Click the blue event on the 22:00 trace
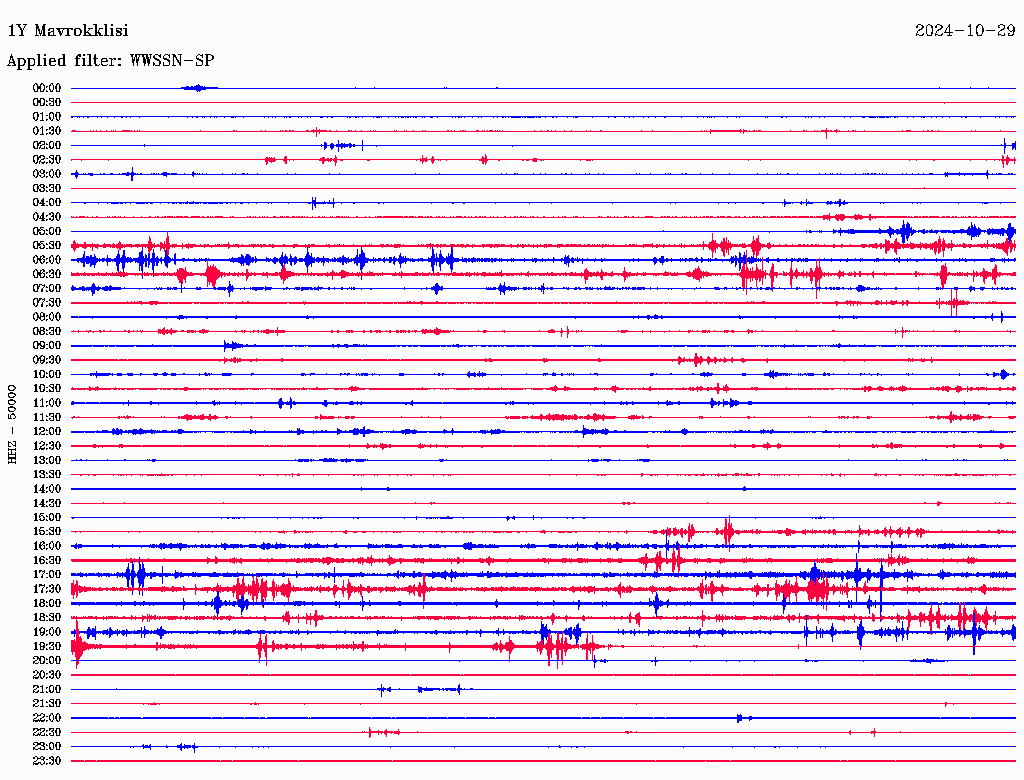The height and width of the screenshot is (780, 1024). [x=743, y=718]
